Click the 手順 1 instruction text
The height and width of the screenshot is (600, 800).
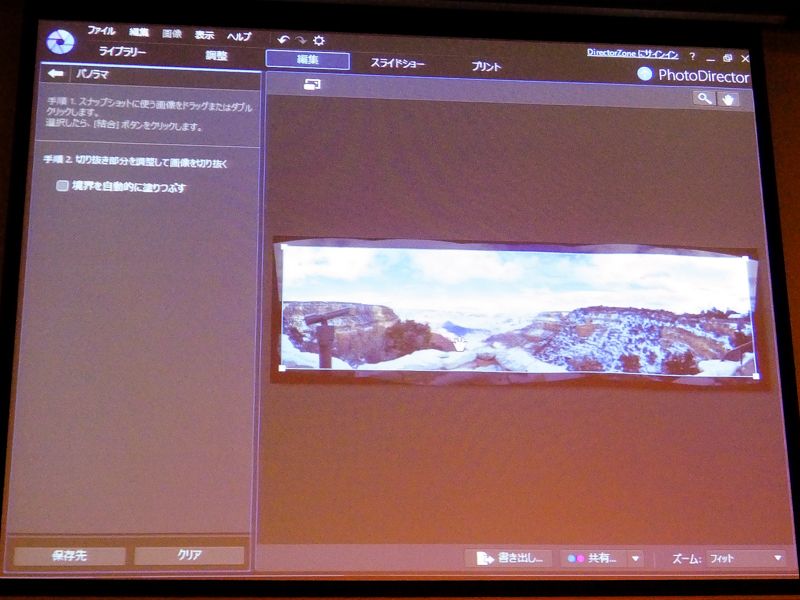(149, 115)
